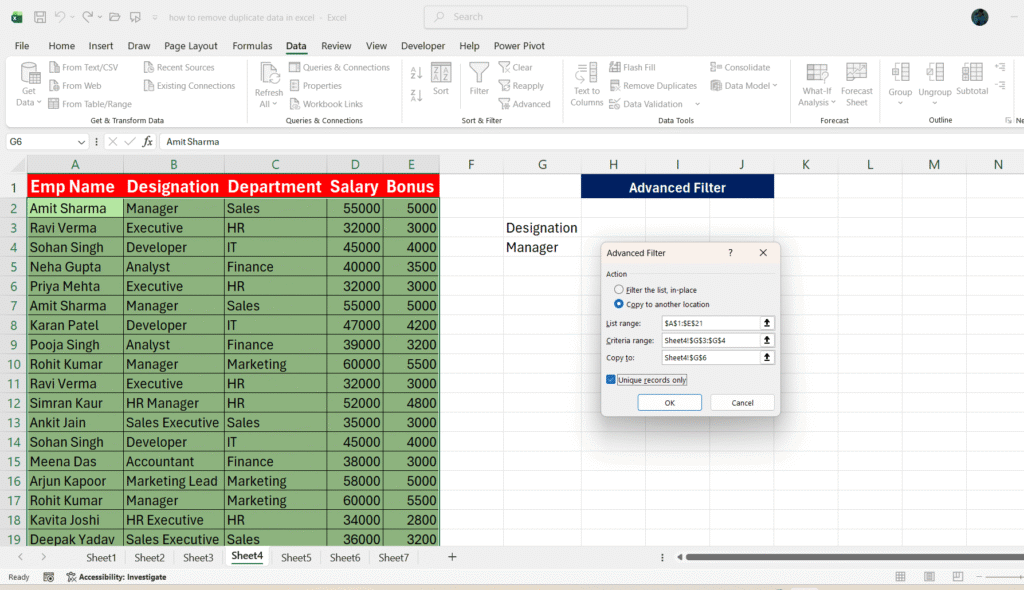Screen dimensions: 1024x590
Task: Open Text to Columns wizard
Action: tap(586, 84)
